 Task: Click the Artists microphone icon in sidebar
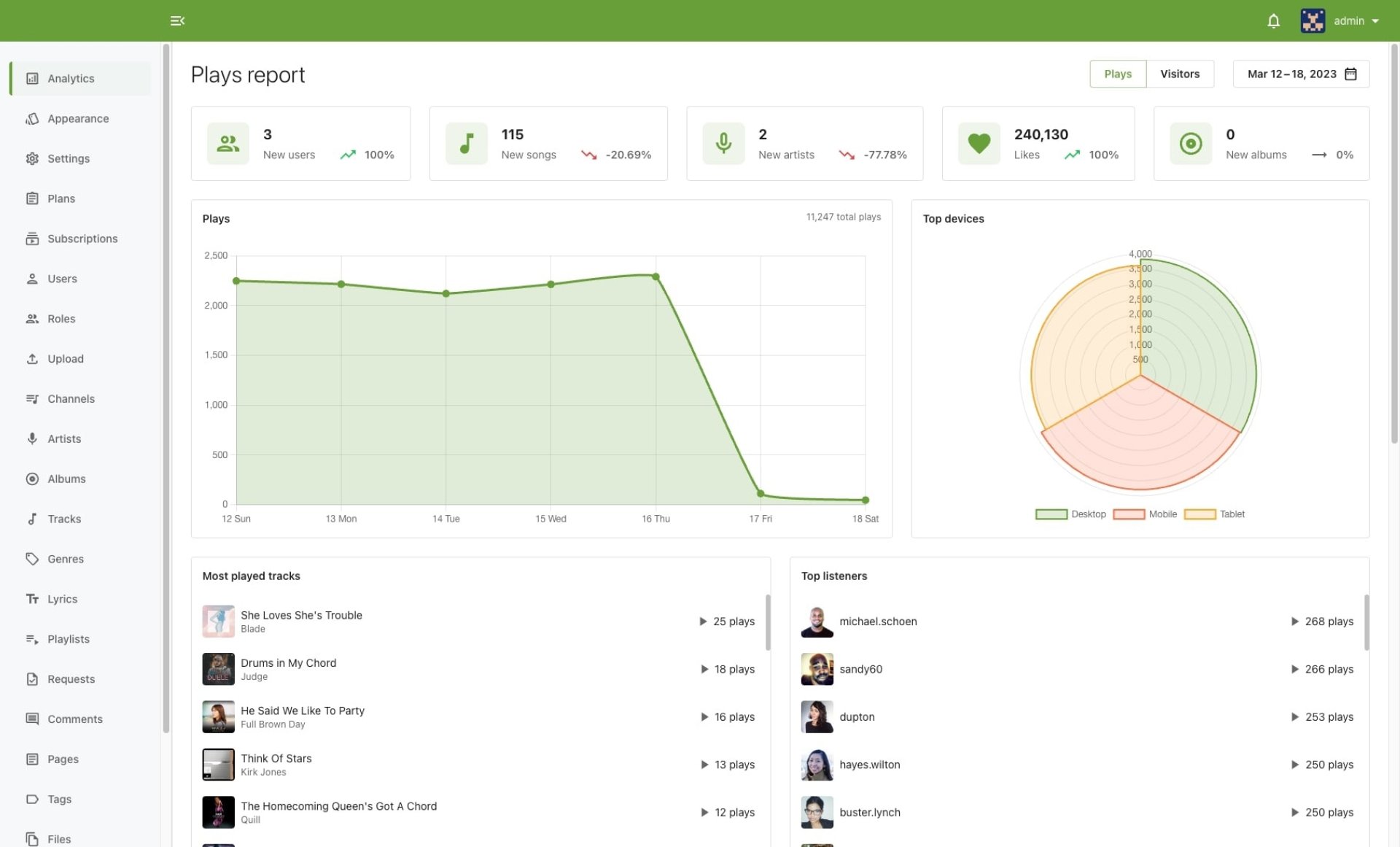[32, 439]
